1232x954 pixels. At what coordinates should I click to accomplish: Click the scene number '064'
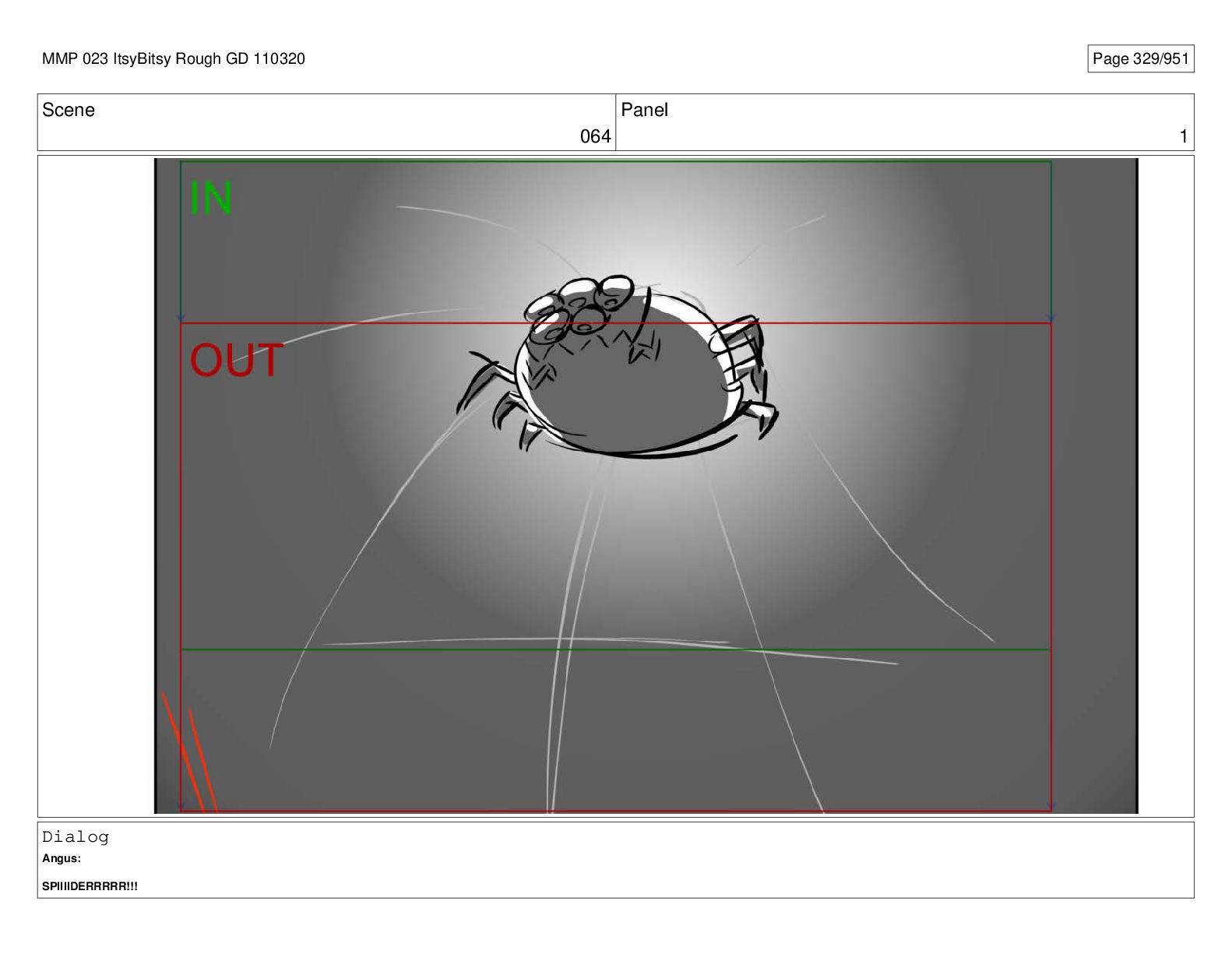point(595,136)
